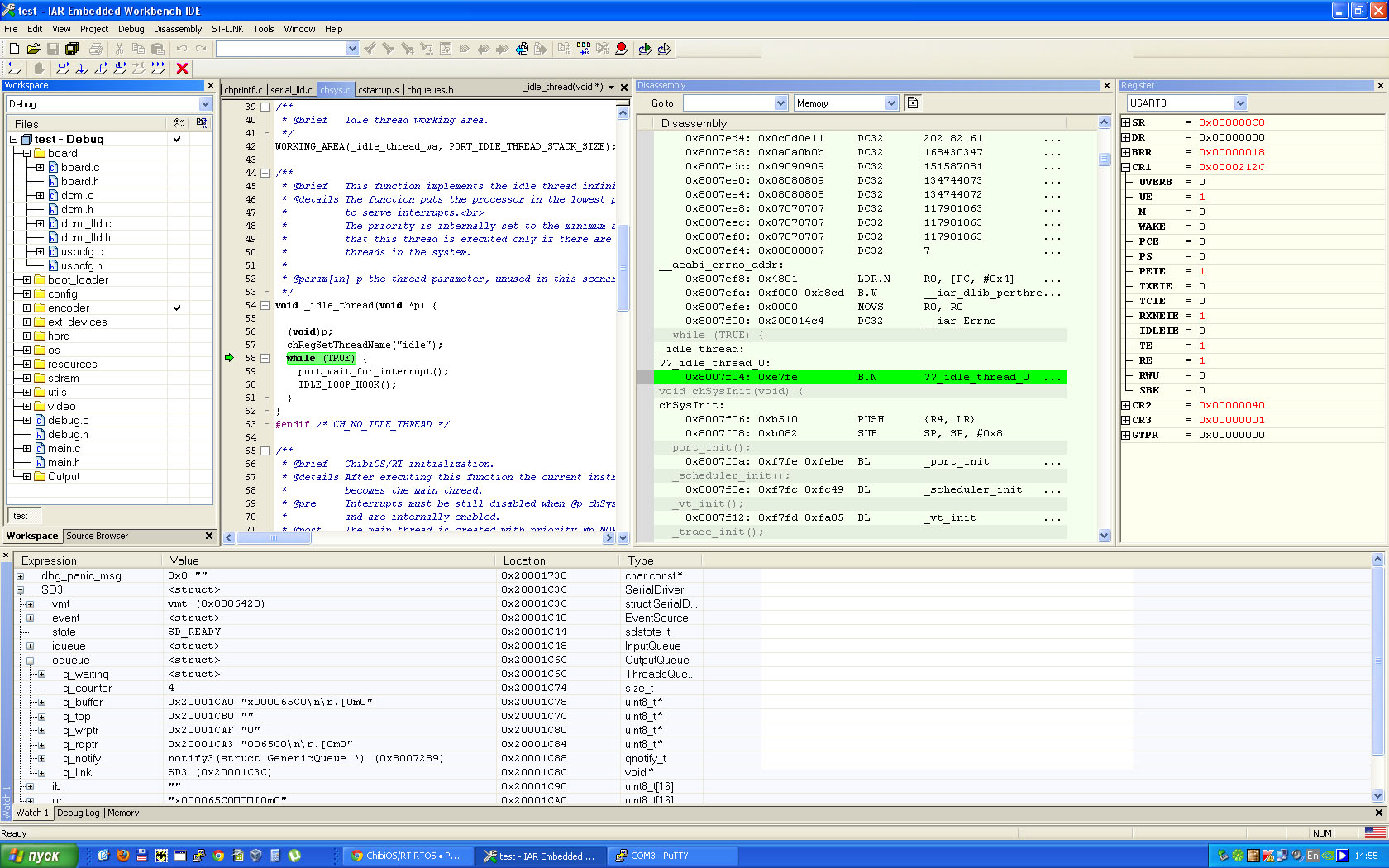Switch to the Memory tab at bottom
1389x868 pixels.
coord(123,813)
